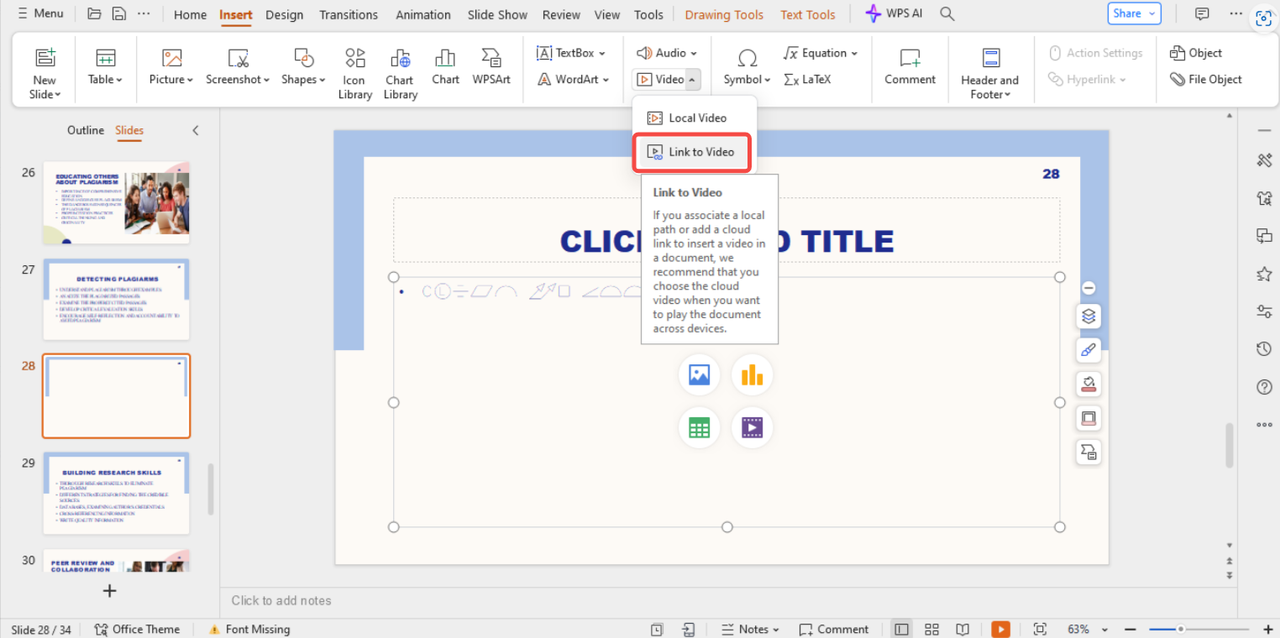This screenshot has width=1280, height=638.
Task: Click insert chart icon in placeholder
Action: [x=752, y=375]
